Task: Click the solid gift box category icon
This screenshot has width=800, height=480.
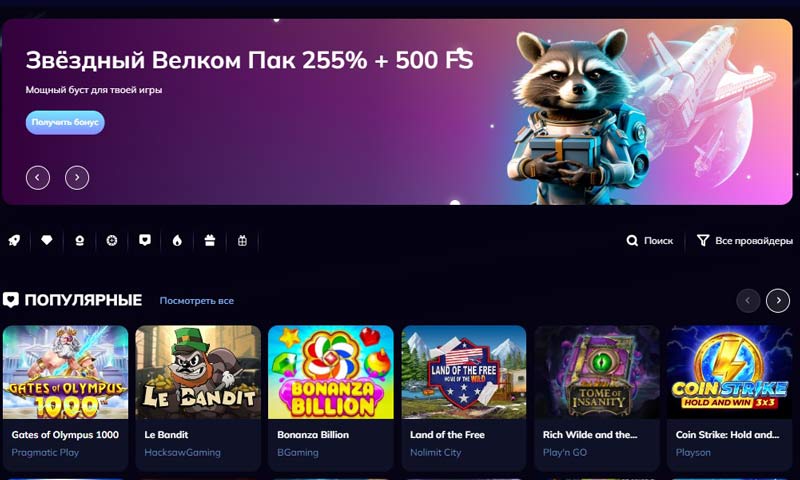Action: click(210, 240)
